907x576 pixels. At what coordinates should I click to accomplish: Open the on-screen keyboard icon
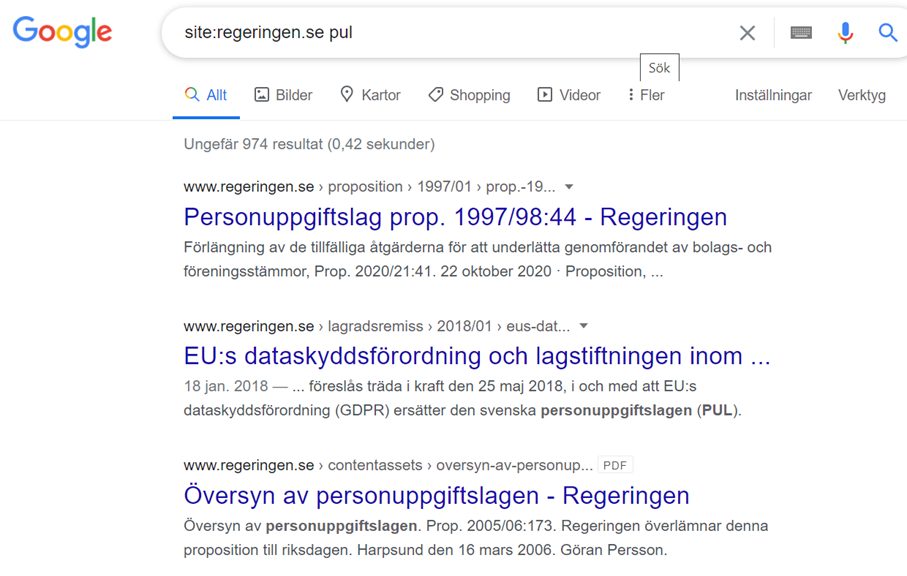pos(801,33)
